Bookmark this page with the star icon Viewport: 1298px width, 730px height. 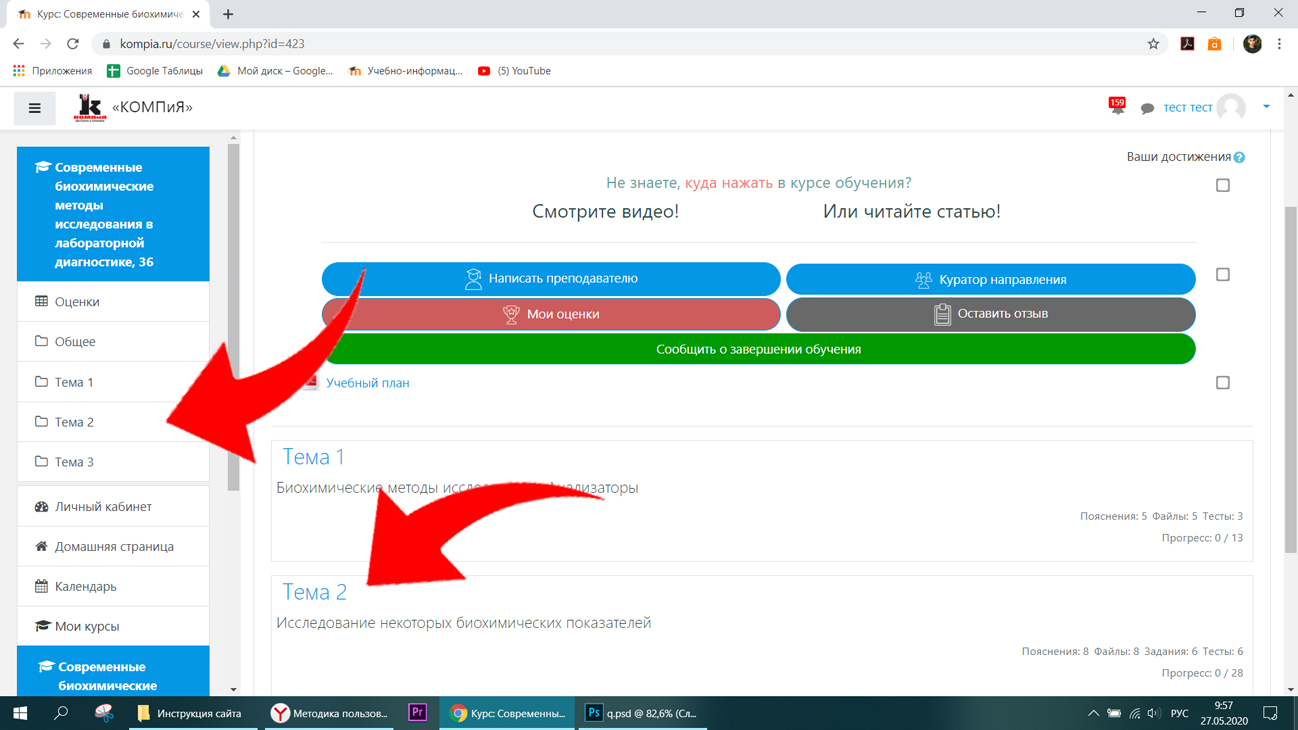[1153, 44]
